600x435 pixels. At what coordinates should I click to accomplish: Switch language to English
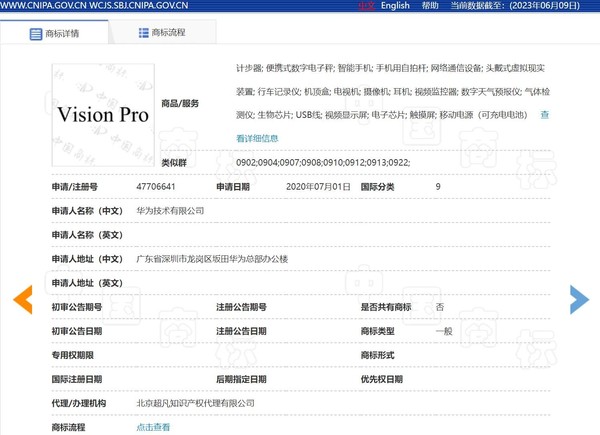click(x=395, y=5)
